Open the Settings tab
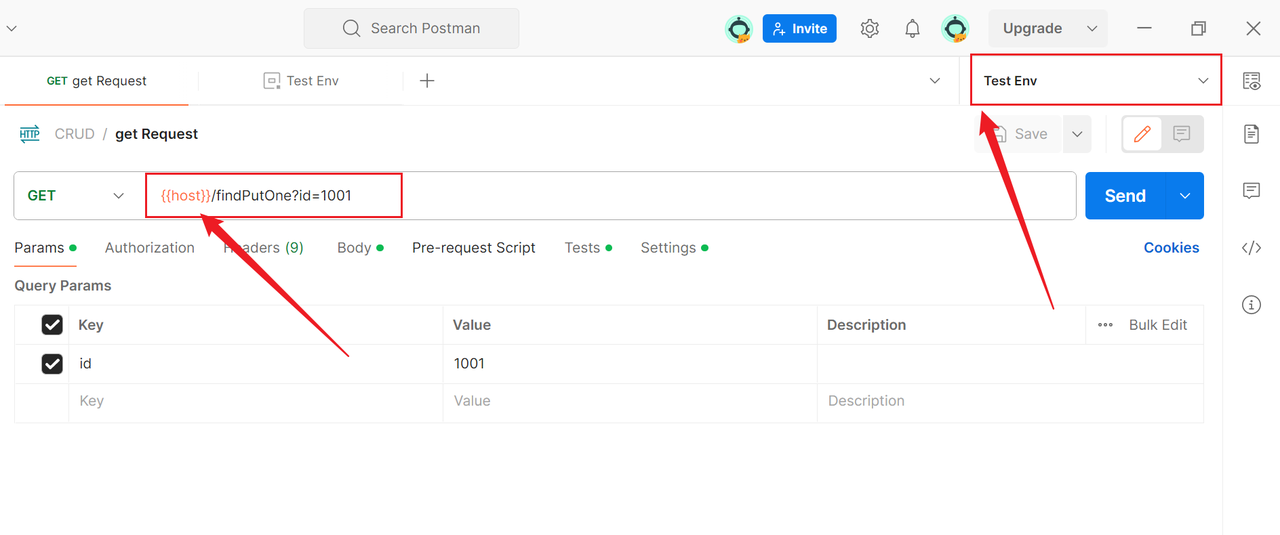The height and width of the screenshot is (535, 1280). coord(674,248)
